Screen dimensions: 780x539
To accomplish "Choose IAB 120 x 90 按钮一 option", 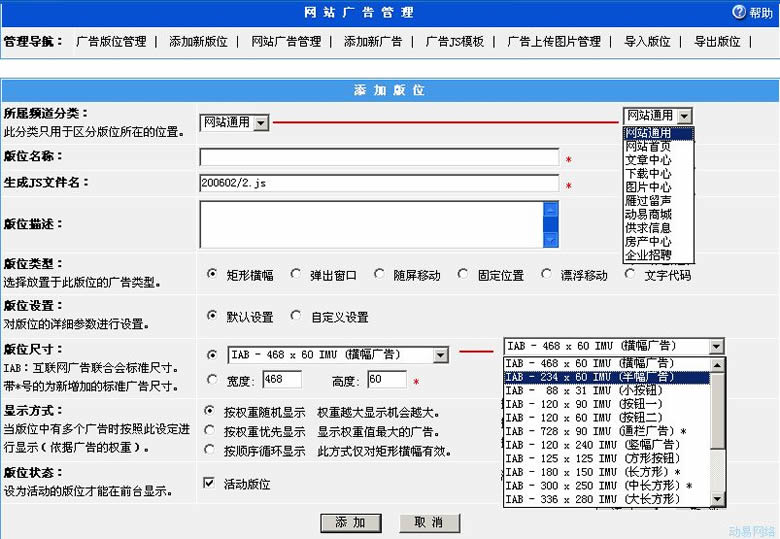I will tap(607, 404).
